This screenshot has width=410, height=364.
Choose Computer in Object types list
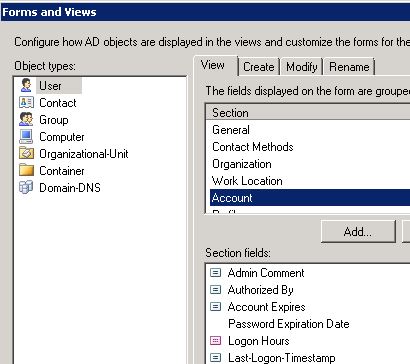(x=62, y=137)
